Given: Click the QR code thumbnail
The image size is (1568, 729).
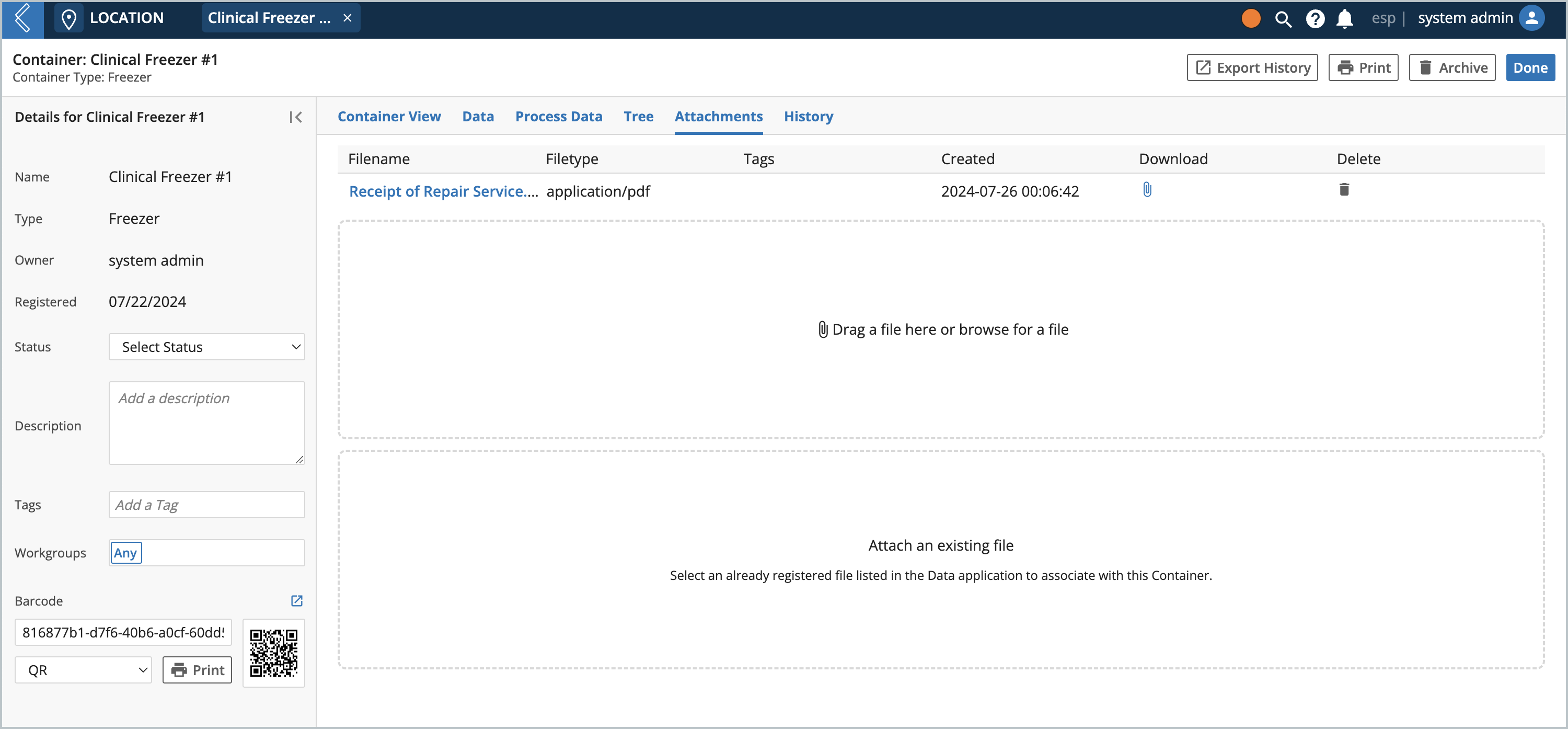Looking at the screenshot, I should coord(274,653).
